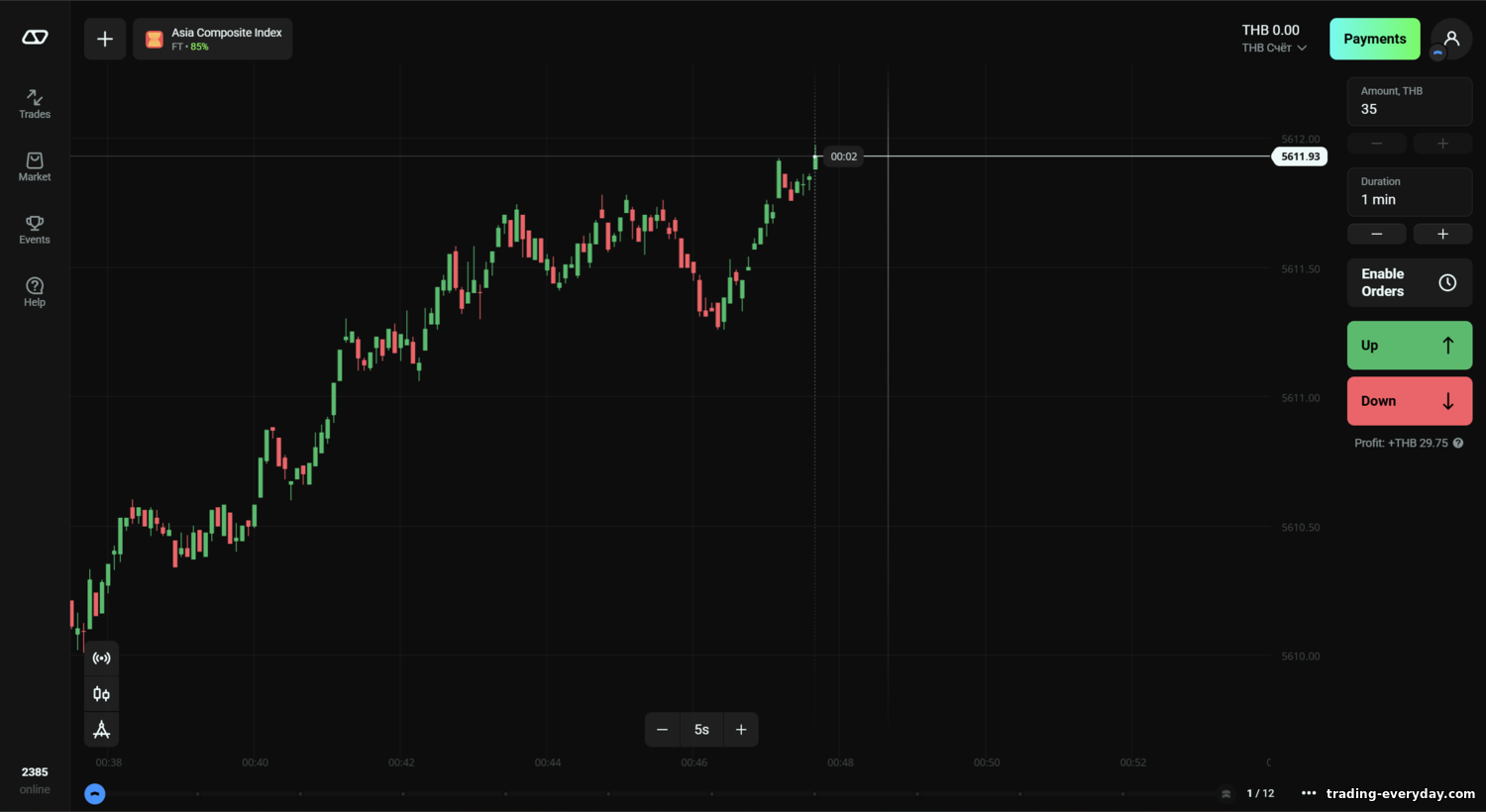Increase the trade duration
Image resolution: width=1486 pixels, height=812 pixels.
tap(1442, 234)
